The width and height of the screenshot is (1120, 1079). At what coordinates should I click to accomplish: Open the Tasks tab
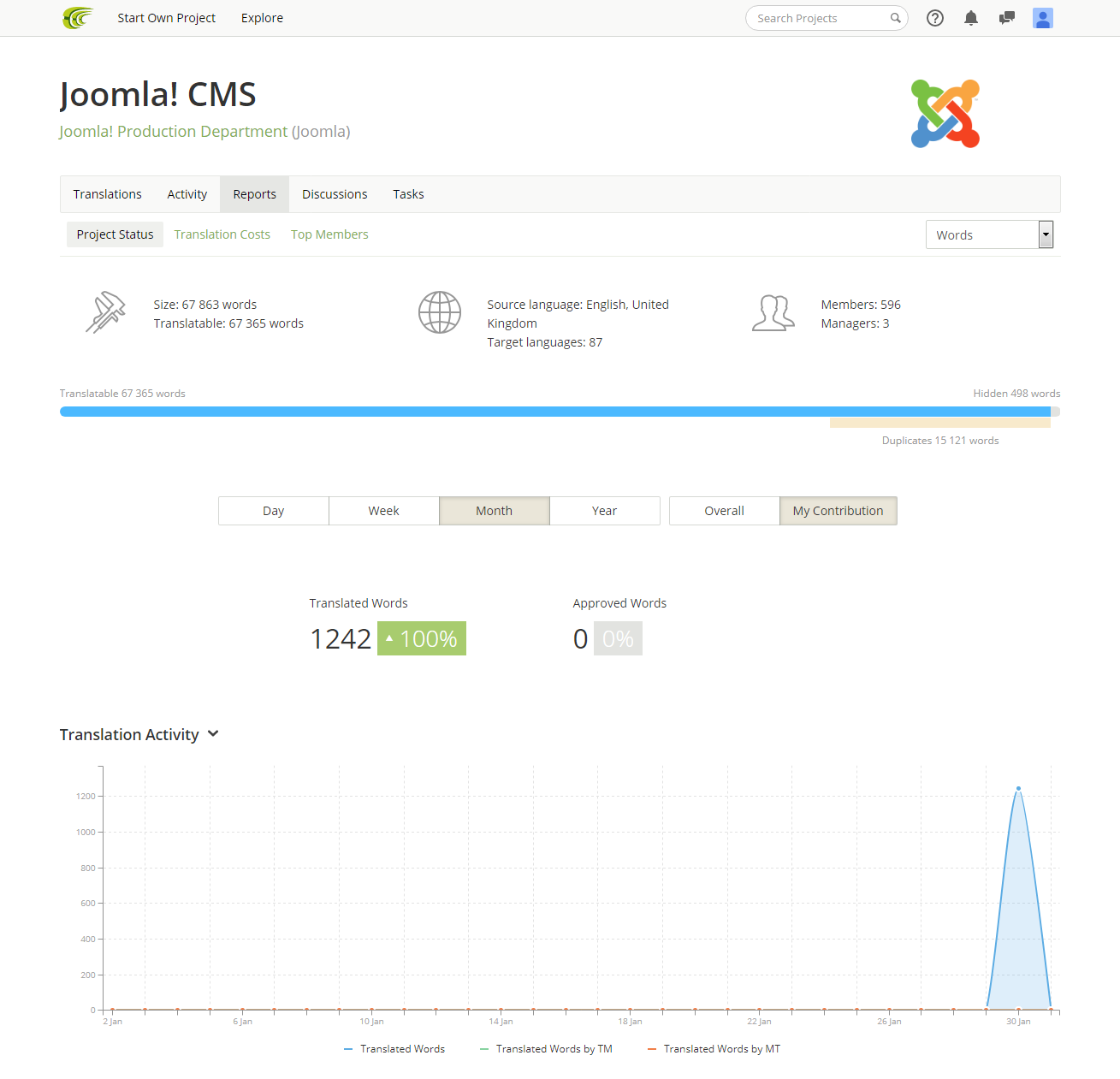click(409, 194)
